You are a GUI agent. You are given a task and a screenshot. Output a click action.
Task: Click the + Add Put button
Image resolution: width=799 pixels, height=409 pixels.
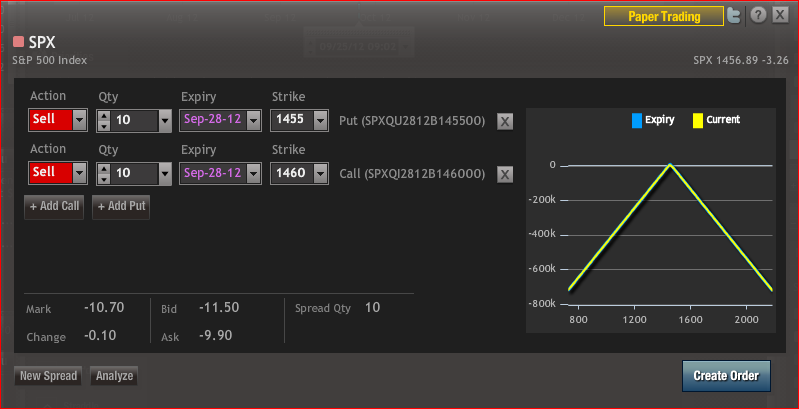pos(121,207)
